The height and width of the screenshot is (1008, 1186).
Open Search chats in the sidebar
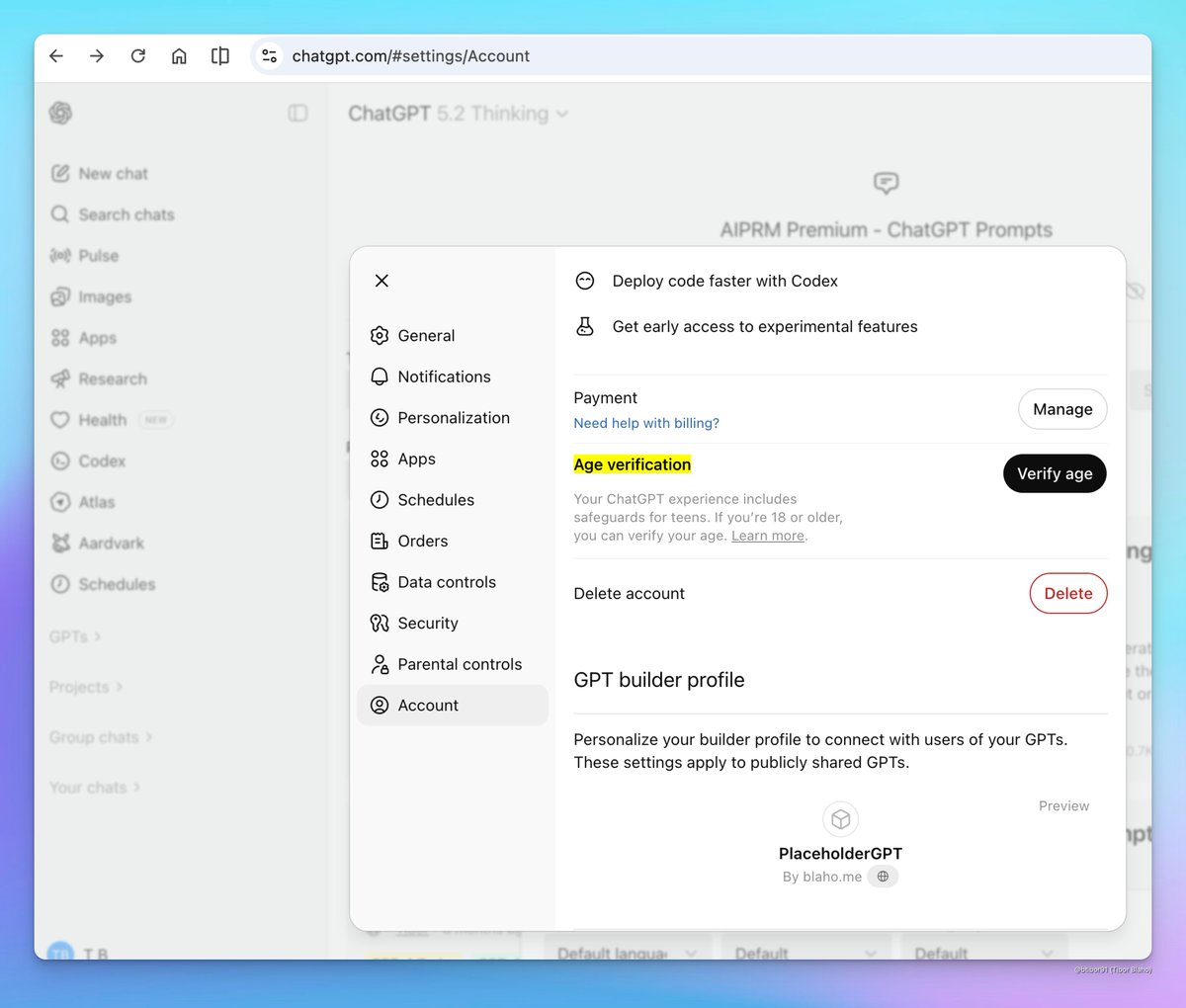point(125,214)
